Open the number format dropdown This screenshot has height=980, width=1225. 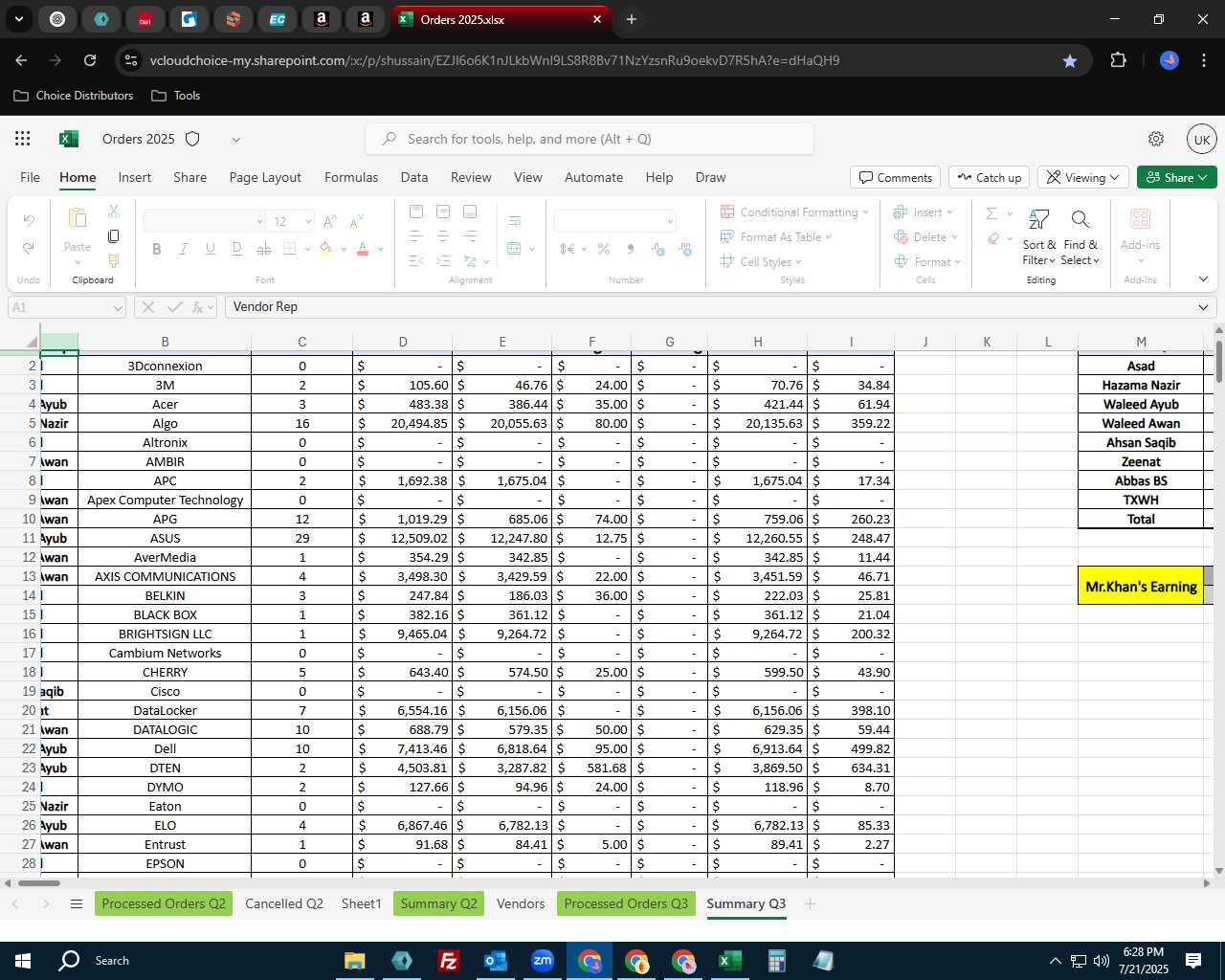coord(670,221)
